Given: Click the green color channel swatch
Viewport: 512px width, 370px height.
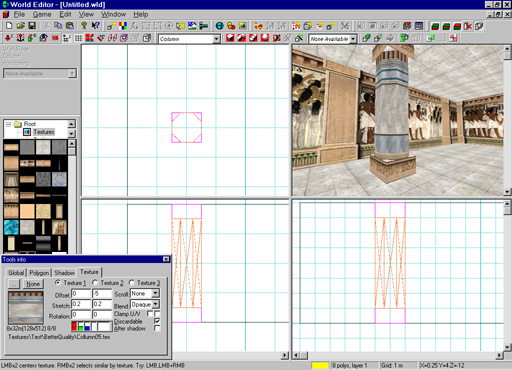Looking at the screenshot, I should coord(81,326).
